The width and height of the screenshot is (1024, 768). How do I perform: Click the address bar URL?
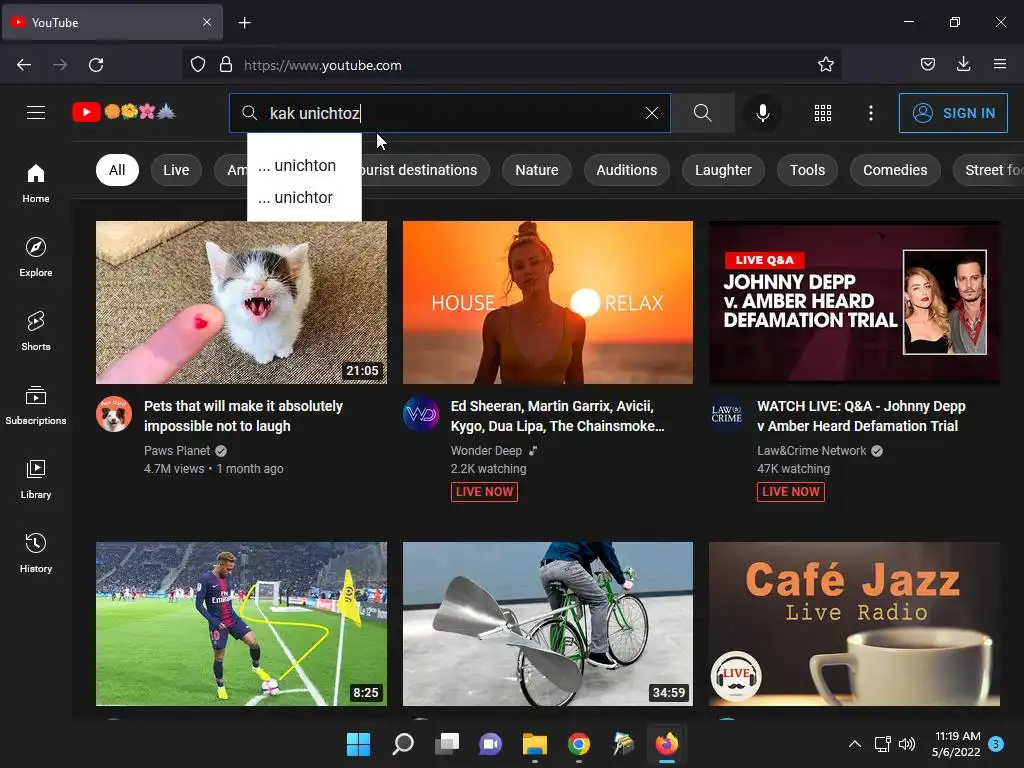(323, 65)
